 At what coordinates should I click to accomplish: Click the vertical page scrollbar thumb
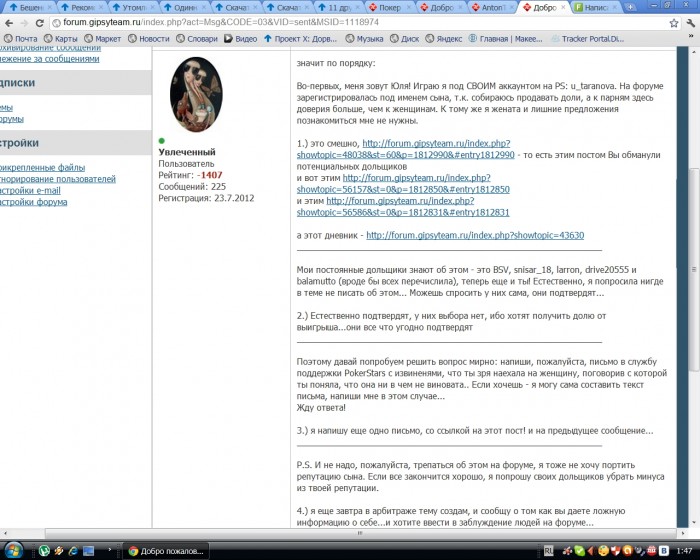point(694,269)
